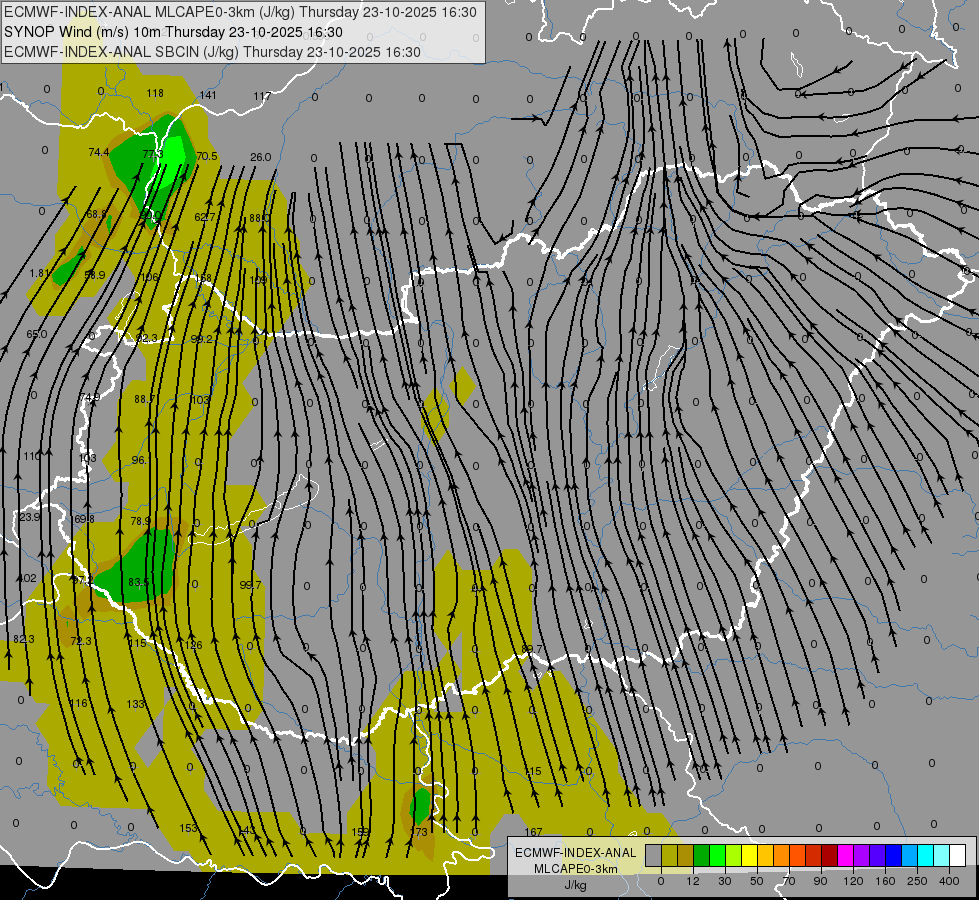The height and width of the screenshot is (900, 979).
Task: Choose the orange-red legend swatch
Action: tap(798, 855)
